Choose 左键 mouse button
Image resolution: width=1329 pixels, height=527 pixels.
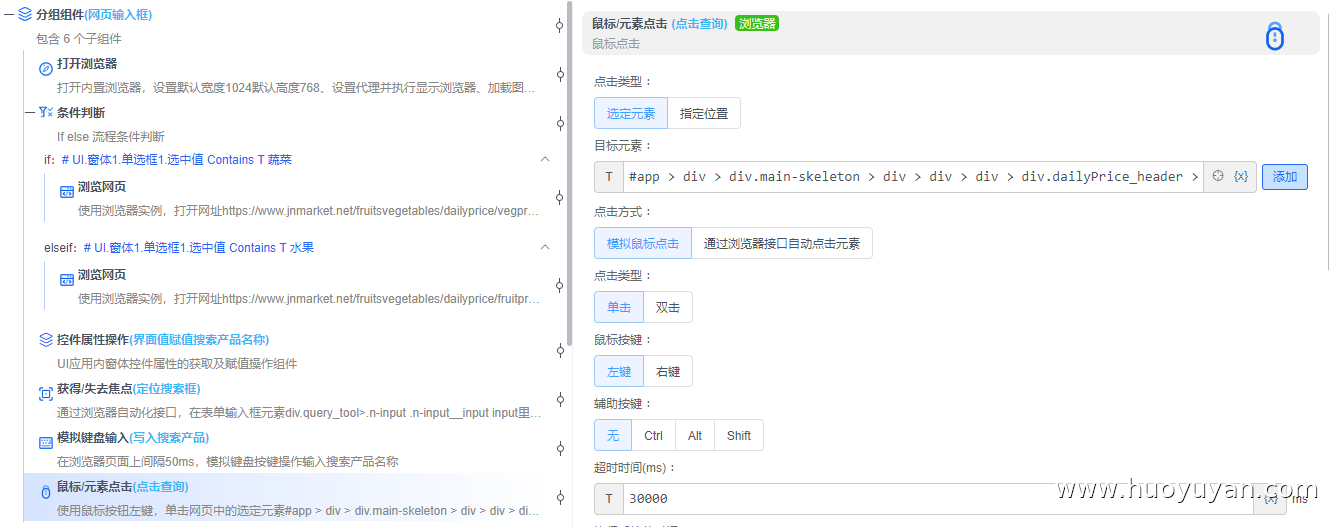point(619,371)
